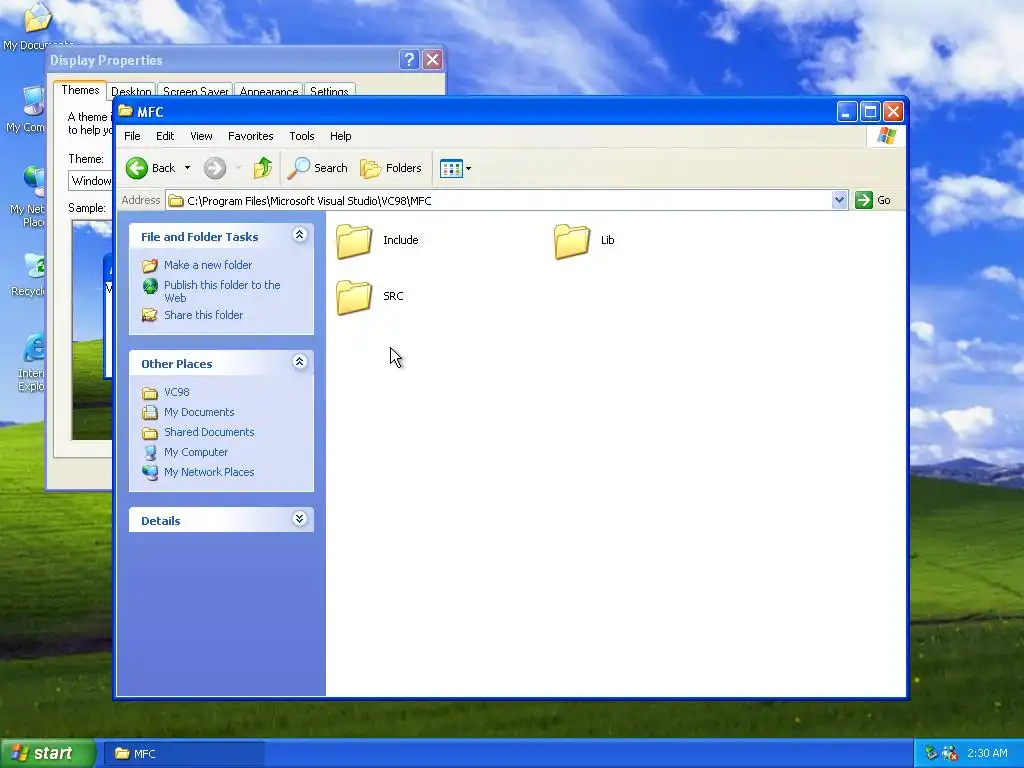This screenshot has height=768, width=1024.
Task: Click the Go green arrow button
Action: point(863,200)
